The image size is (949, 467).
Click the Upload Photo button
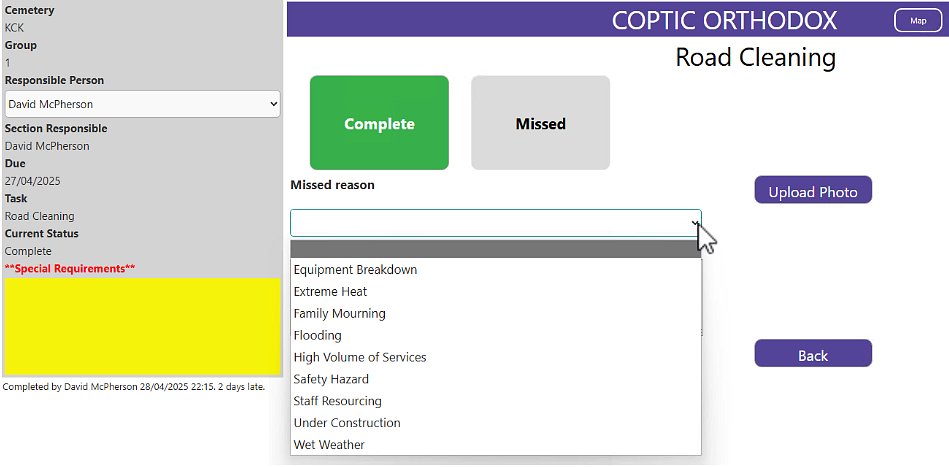point(812,191)
